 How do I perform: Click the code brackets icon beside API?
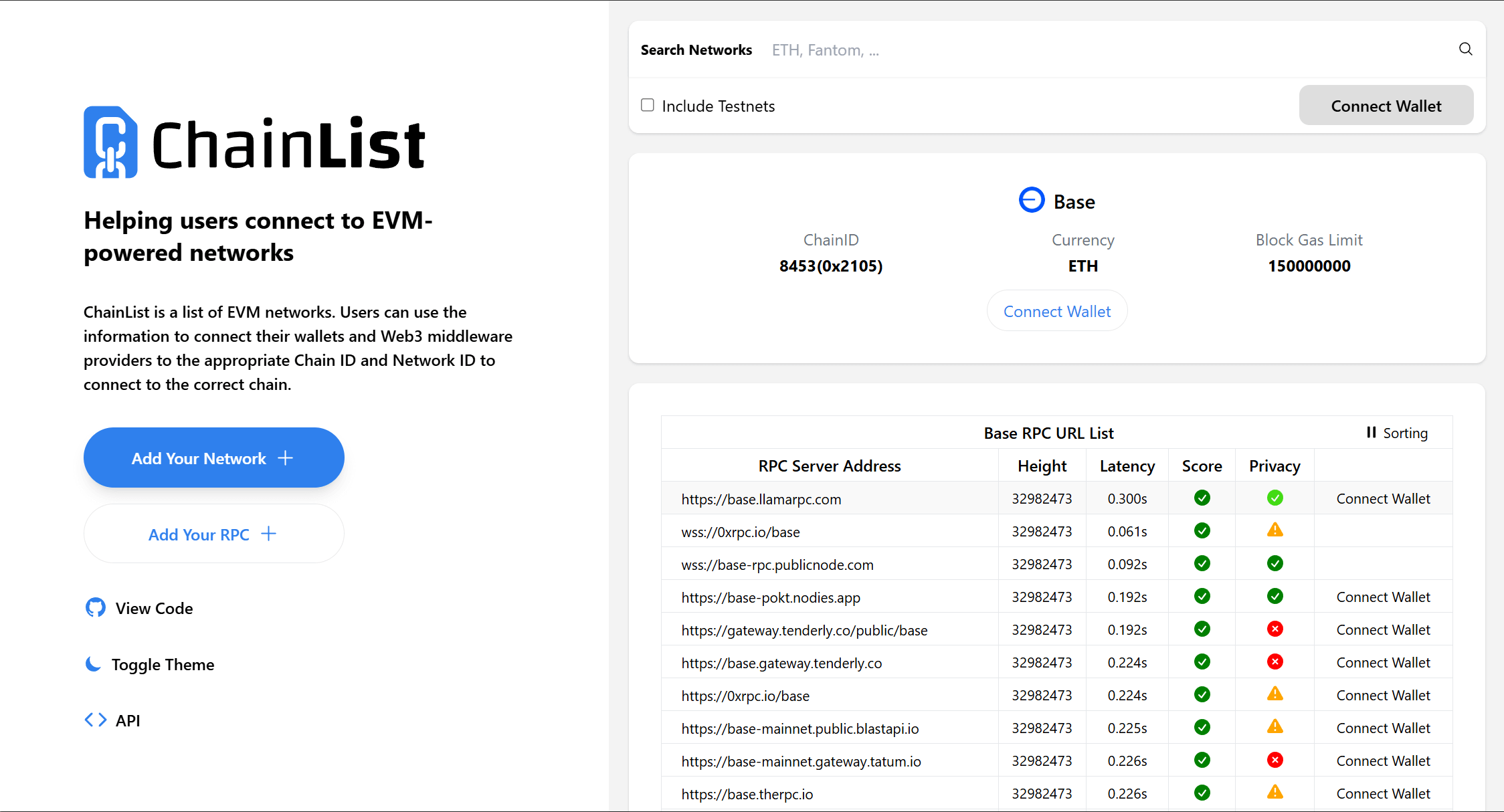point(96,720)
